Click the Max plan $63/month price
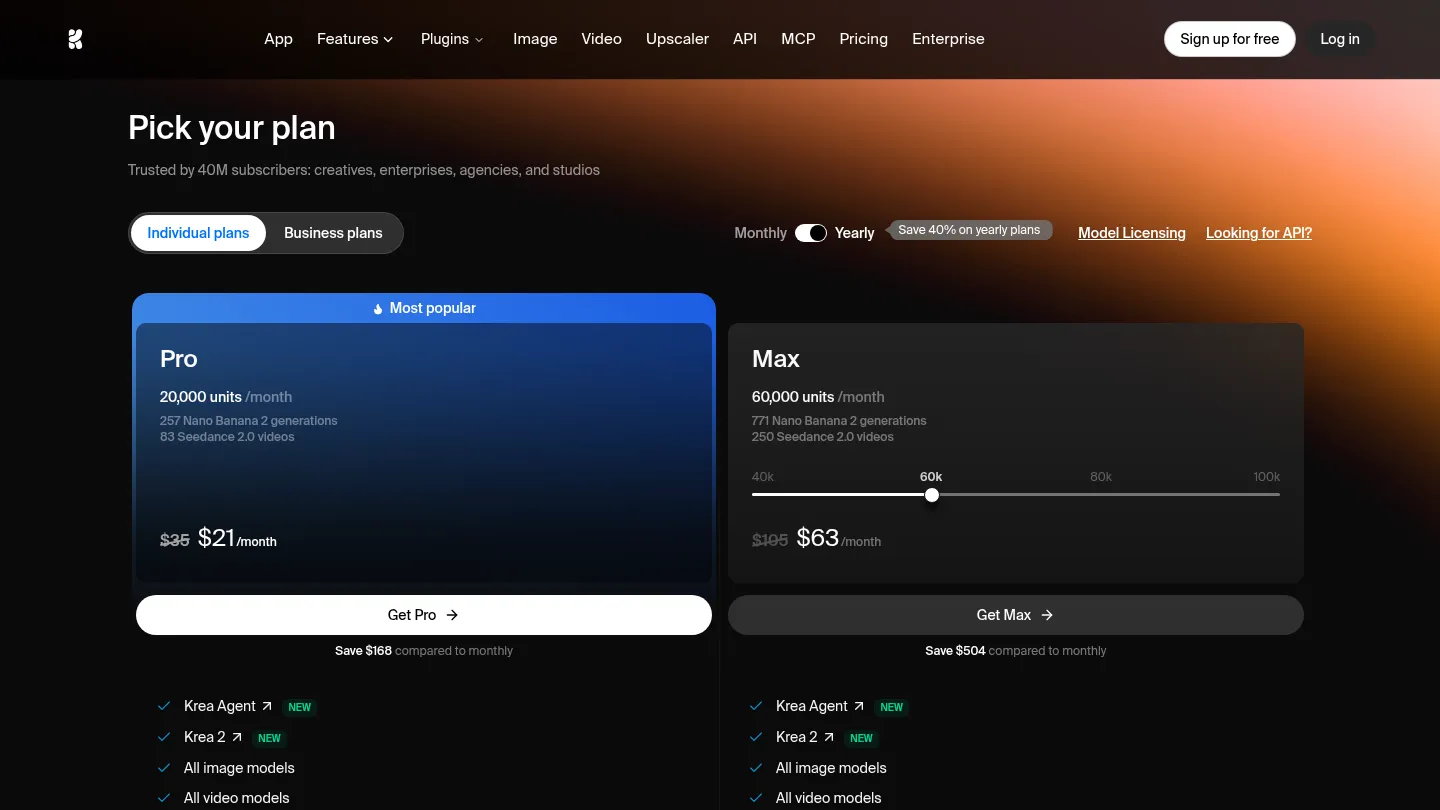The image size is (1440, 810). pyautogui.click(x=839, y=538)
